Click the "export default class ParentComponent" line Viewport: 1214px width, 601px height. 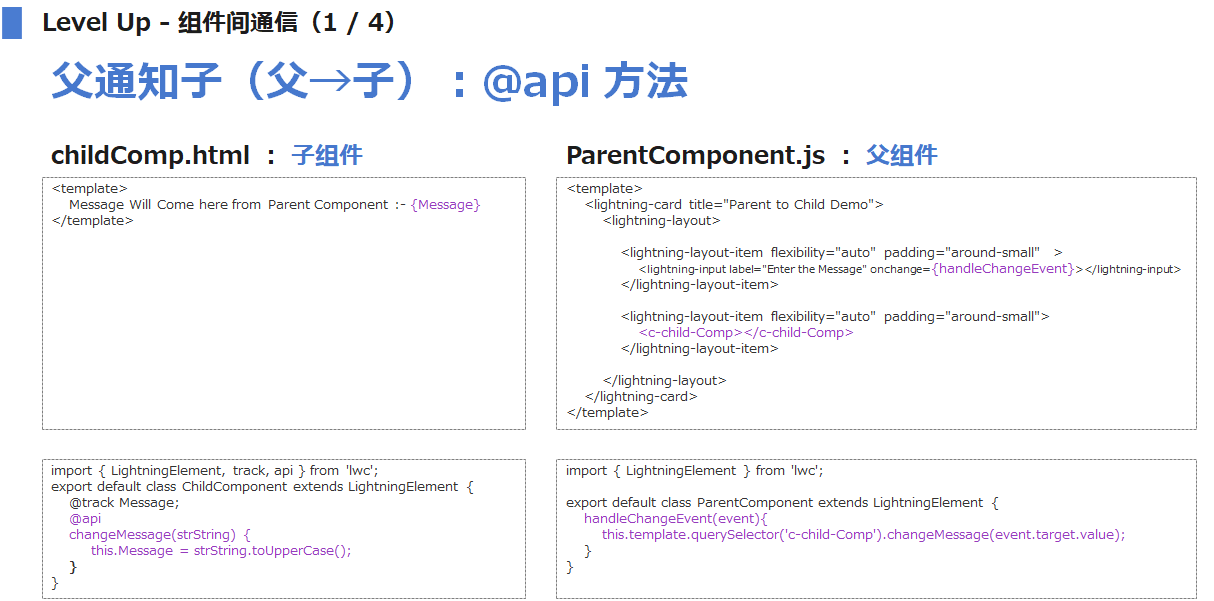tap(782, 503)
